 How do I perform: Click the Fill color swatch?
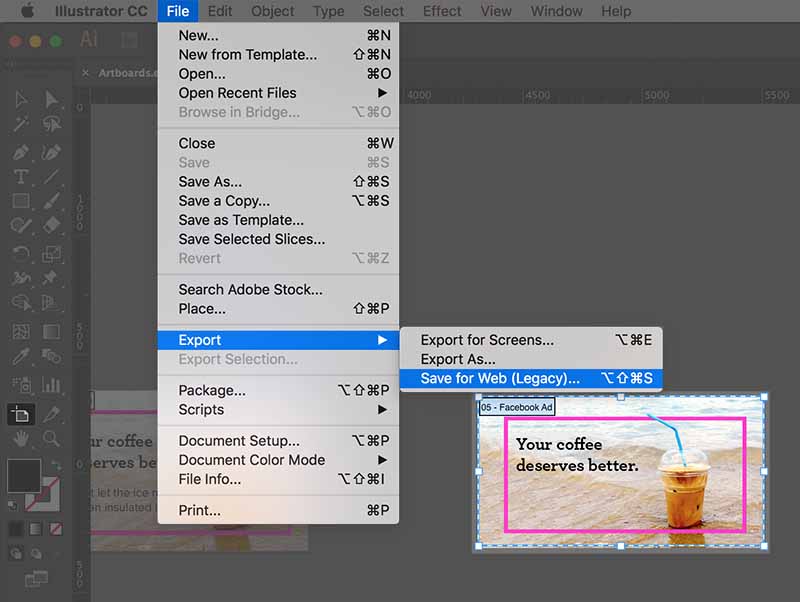coord(24,474)
